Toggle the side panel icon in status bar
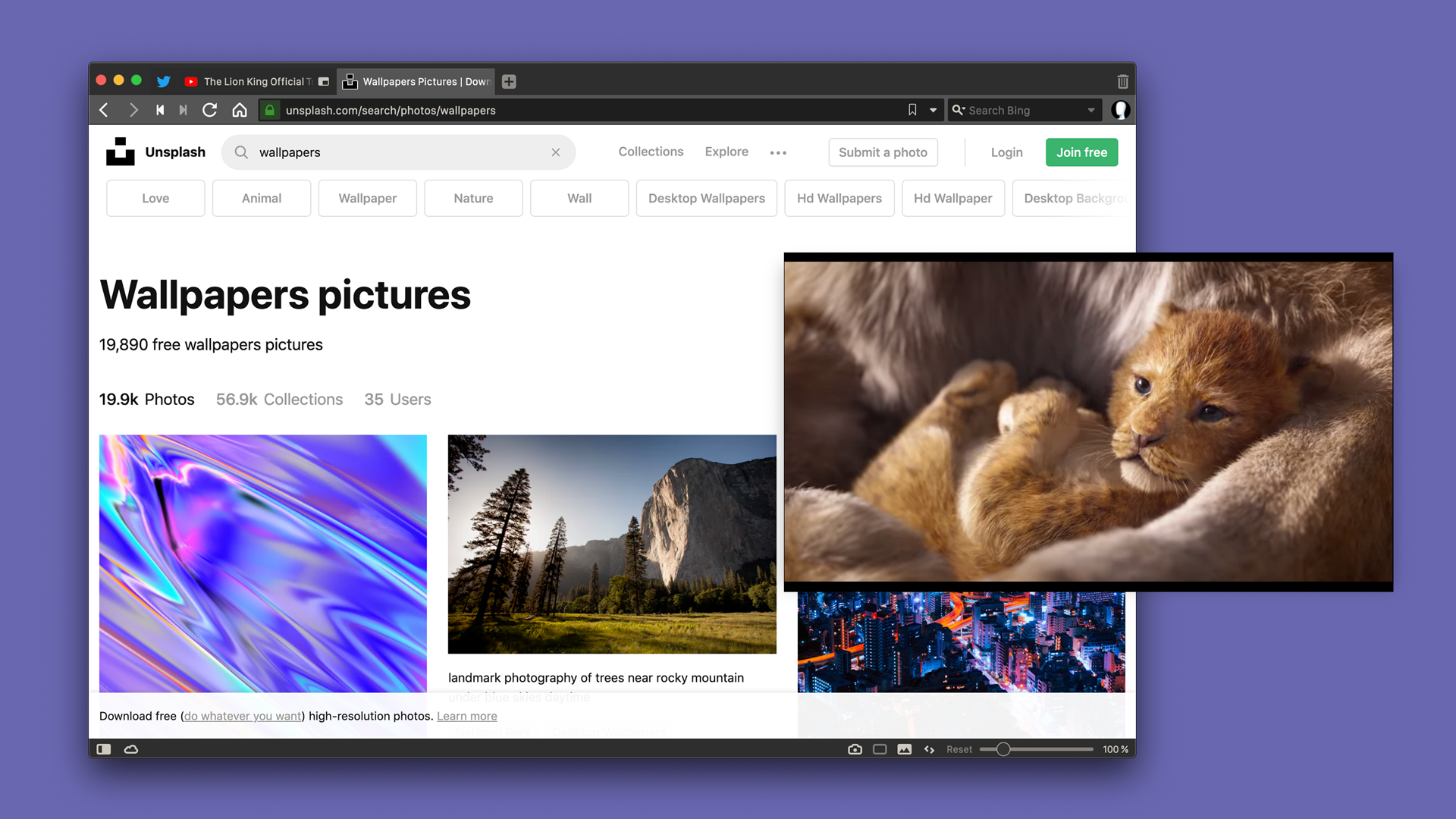This screenshot has height=819, width=1456. (x=104, y=749)
